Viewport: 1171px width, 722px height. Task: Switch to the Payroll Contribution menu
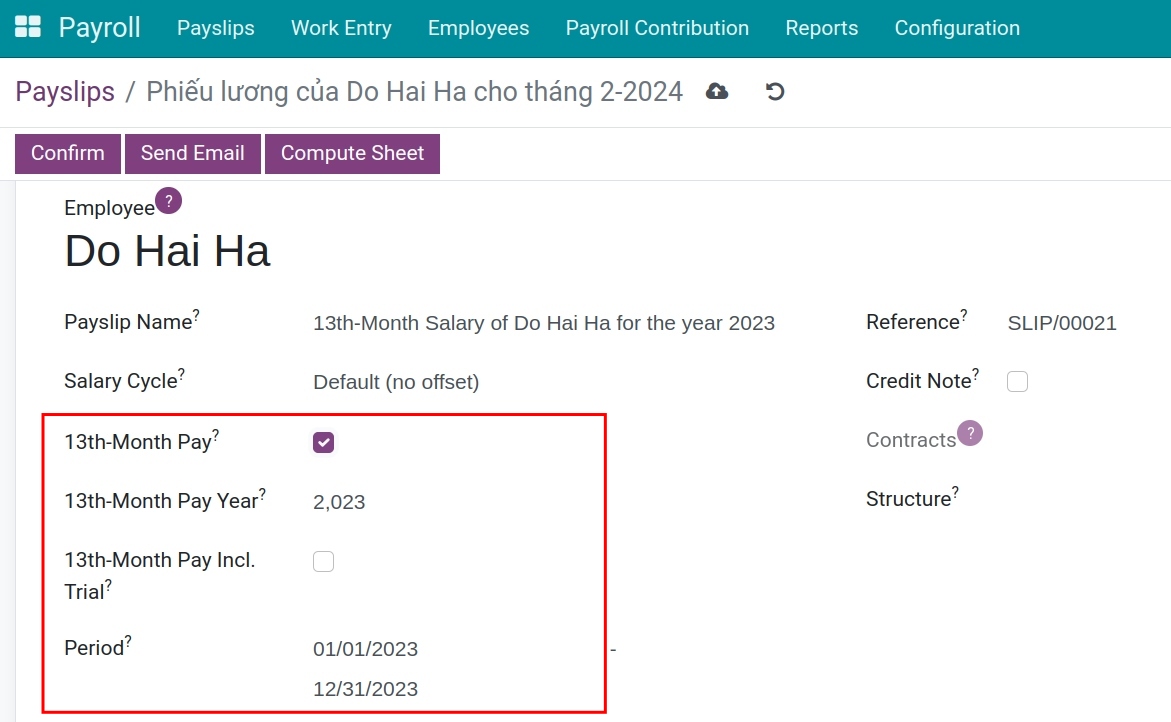point(656,28)
